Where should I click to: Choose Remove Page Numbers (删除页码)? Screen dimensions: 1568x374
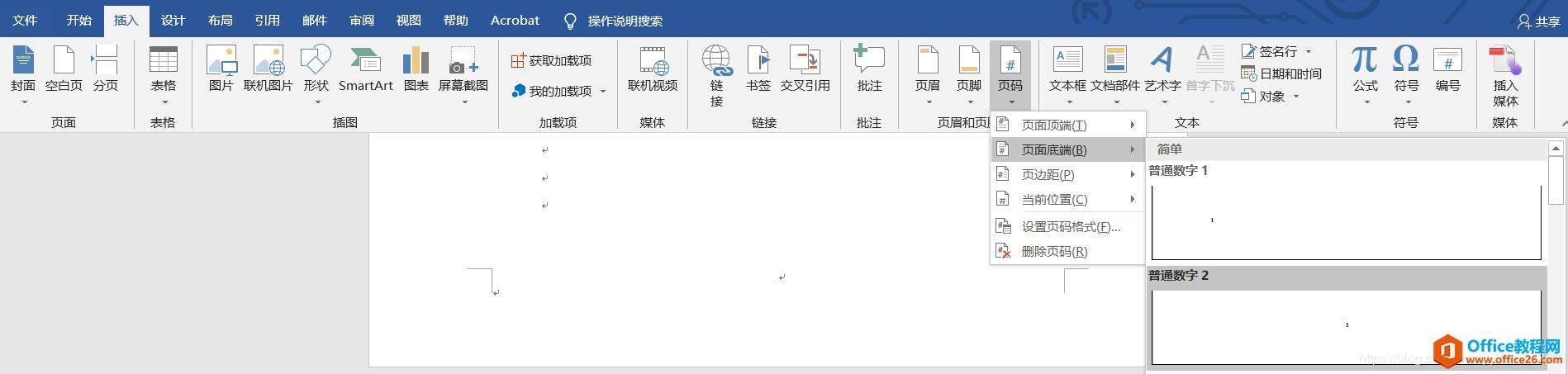coord(1067,251)
